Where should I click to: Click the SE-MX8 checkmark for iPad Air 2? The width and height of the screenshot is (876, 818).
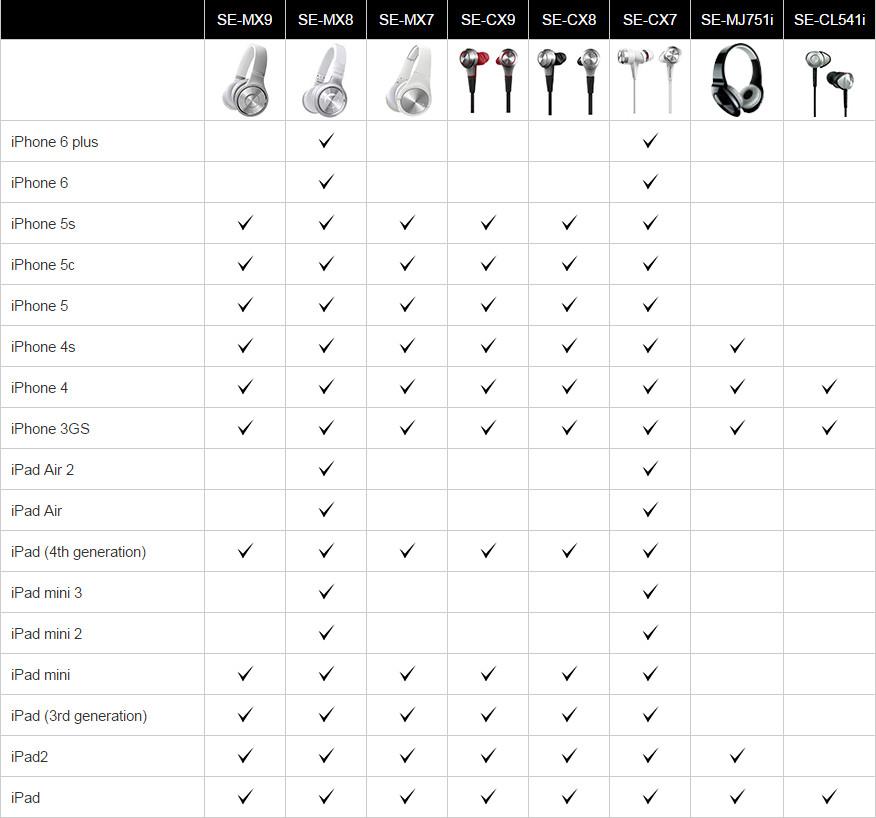[x=326, y=469]
